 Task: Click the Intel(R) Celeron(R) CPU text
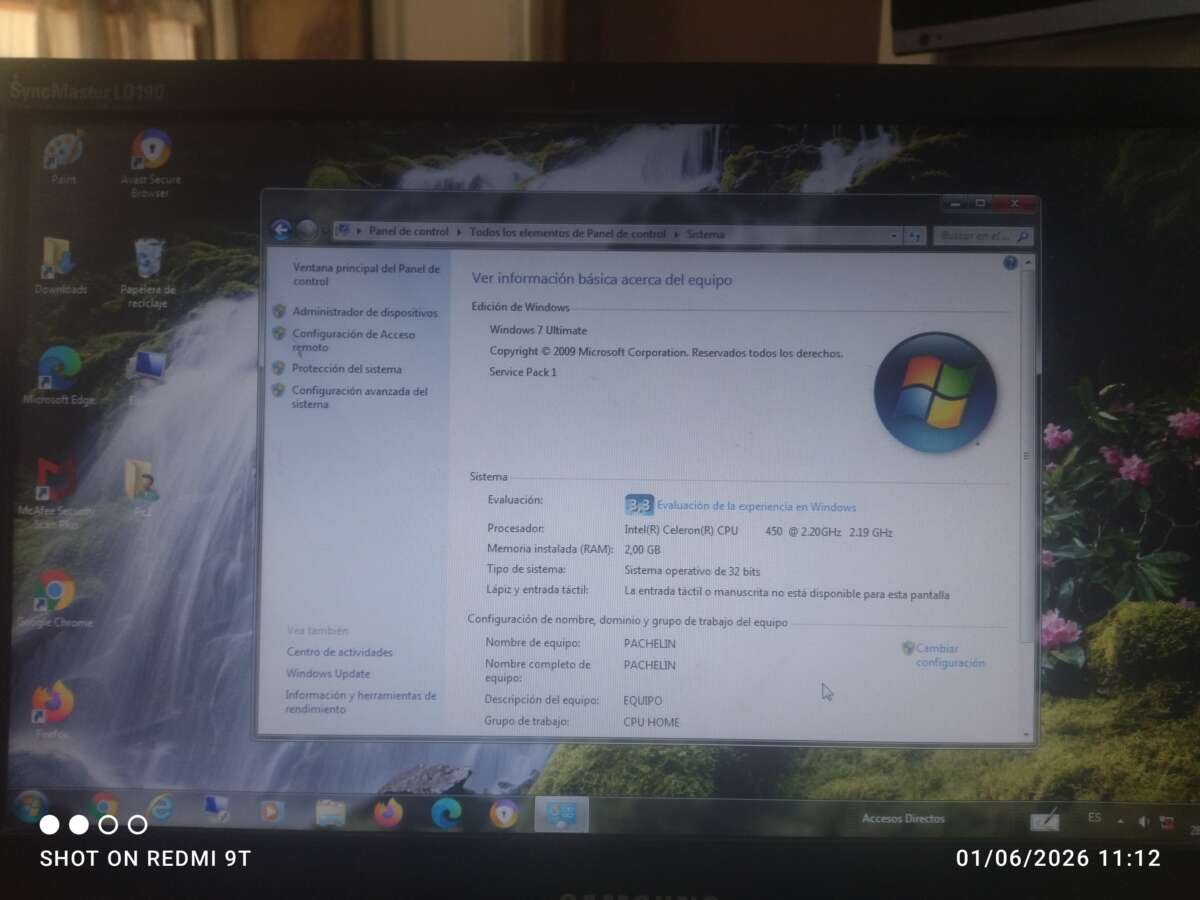(x=682, y=531)
